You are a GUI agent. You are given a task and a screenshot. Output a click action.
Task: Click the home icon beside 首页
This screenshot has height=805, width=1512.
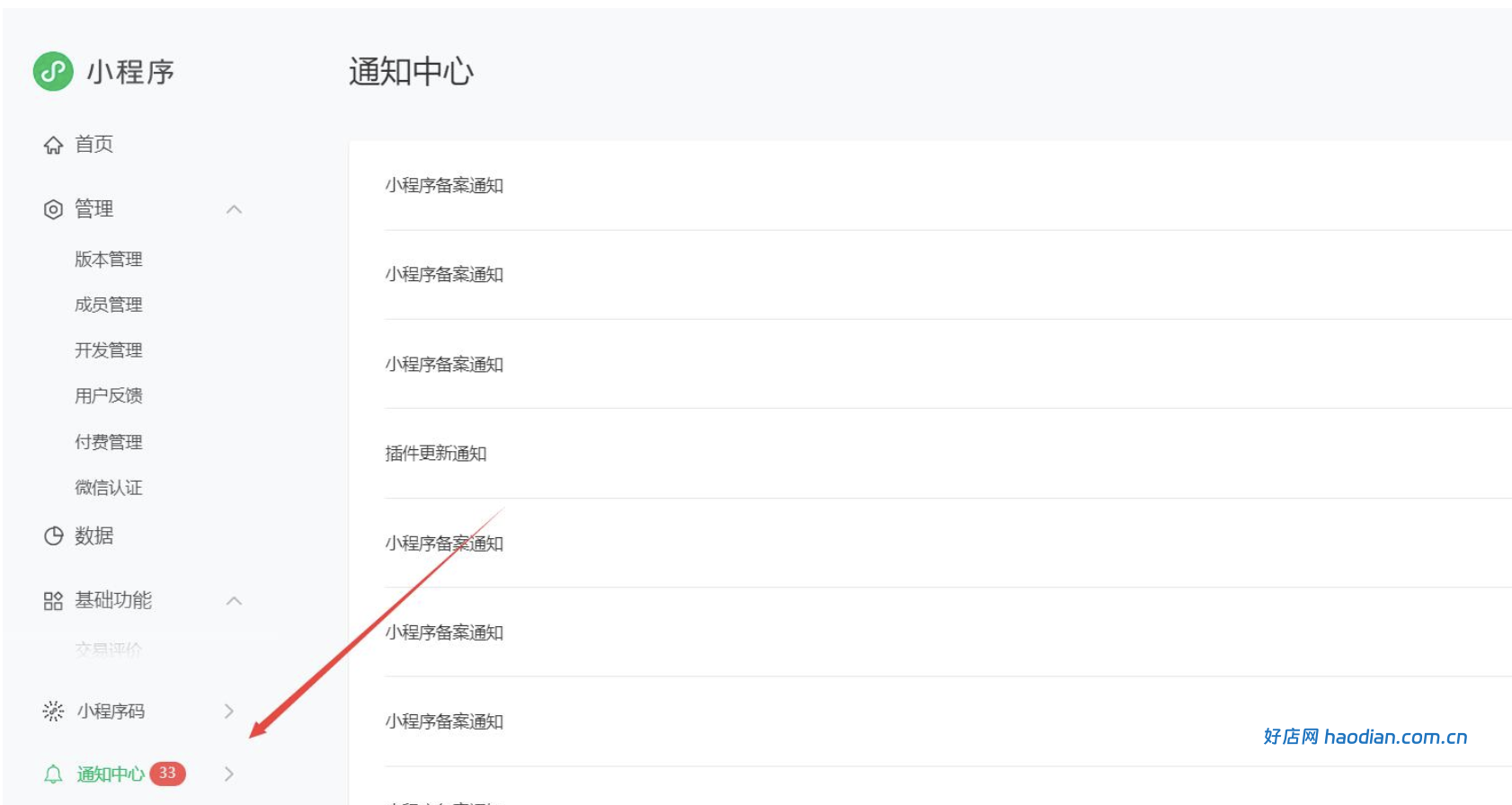pyautogui.click(x=53, y=145)
